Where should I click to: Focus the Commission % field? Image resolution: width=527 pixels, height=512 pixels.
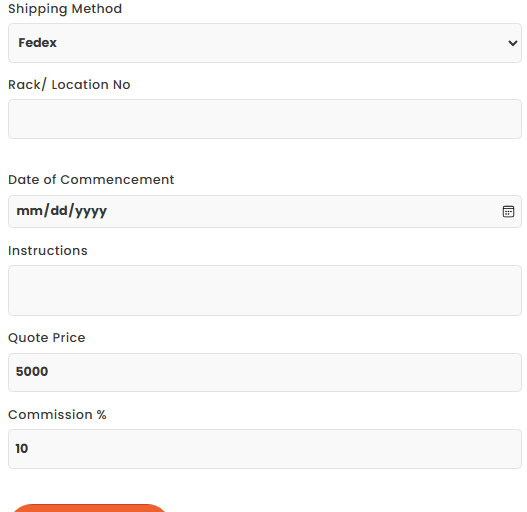(265, 449)
